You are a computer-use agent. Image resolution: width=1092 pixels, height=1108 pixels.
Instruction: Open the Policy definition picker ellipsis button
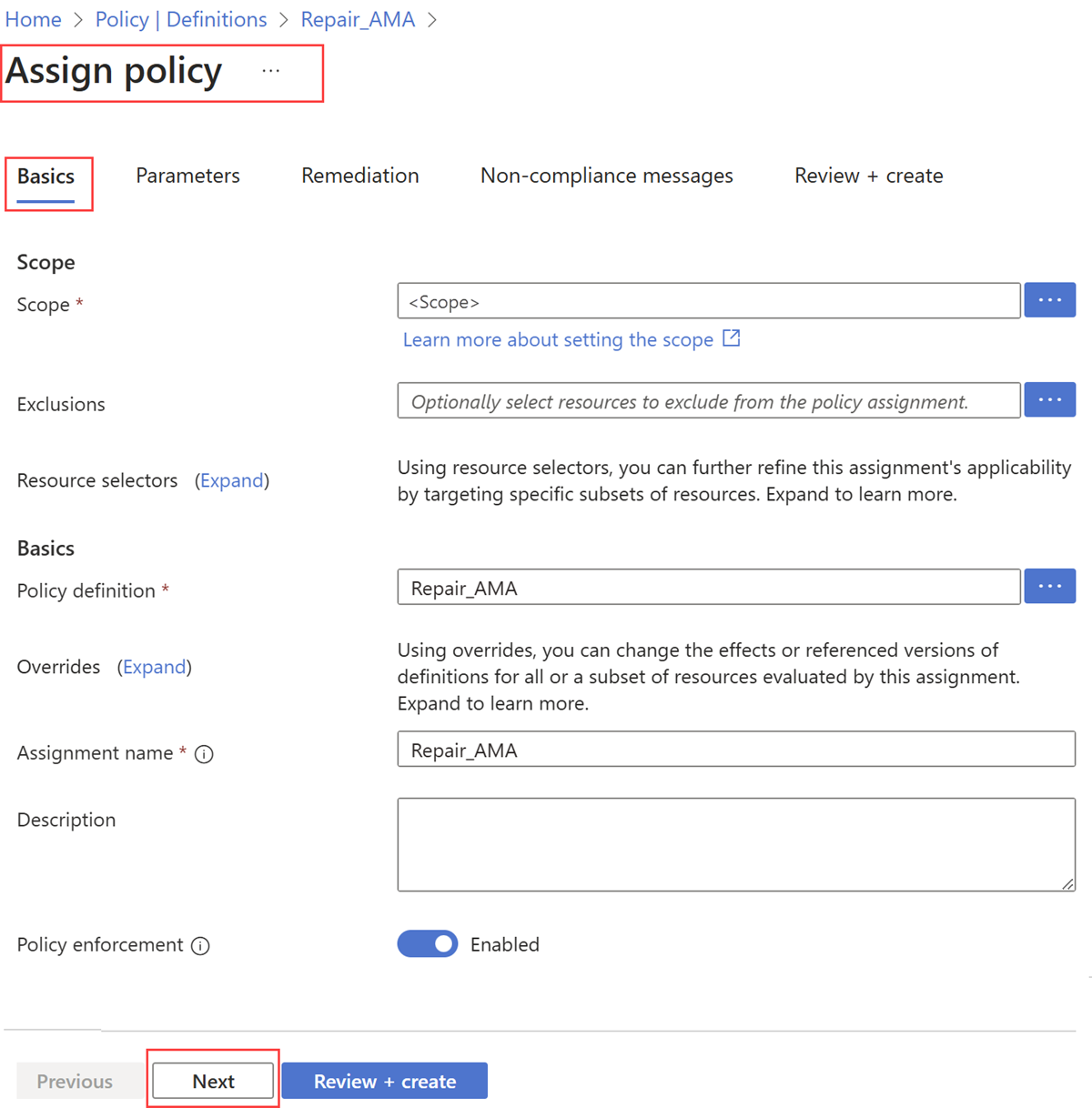pos(1049,587)
